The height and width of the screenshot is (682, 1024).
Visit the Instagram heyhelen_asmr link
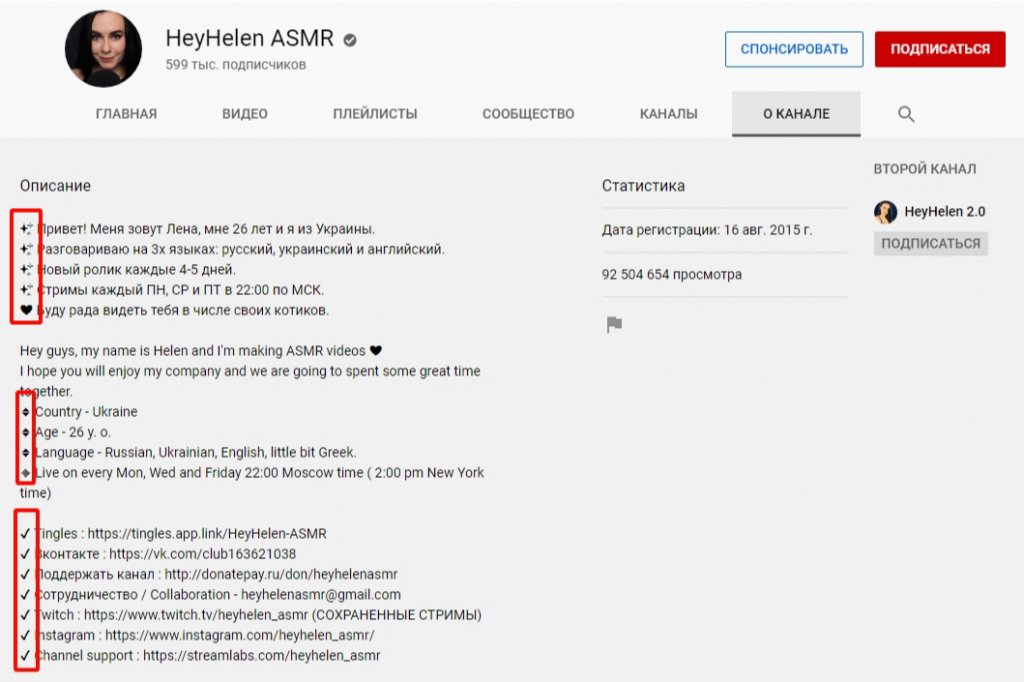coord(239,635)
